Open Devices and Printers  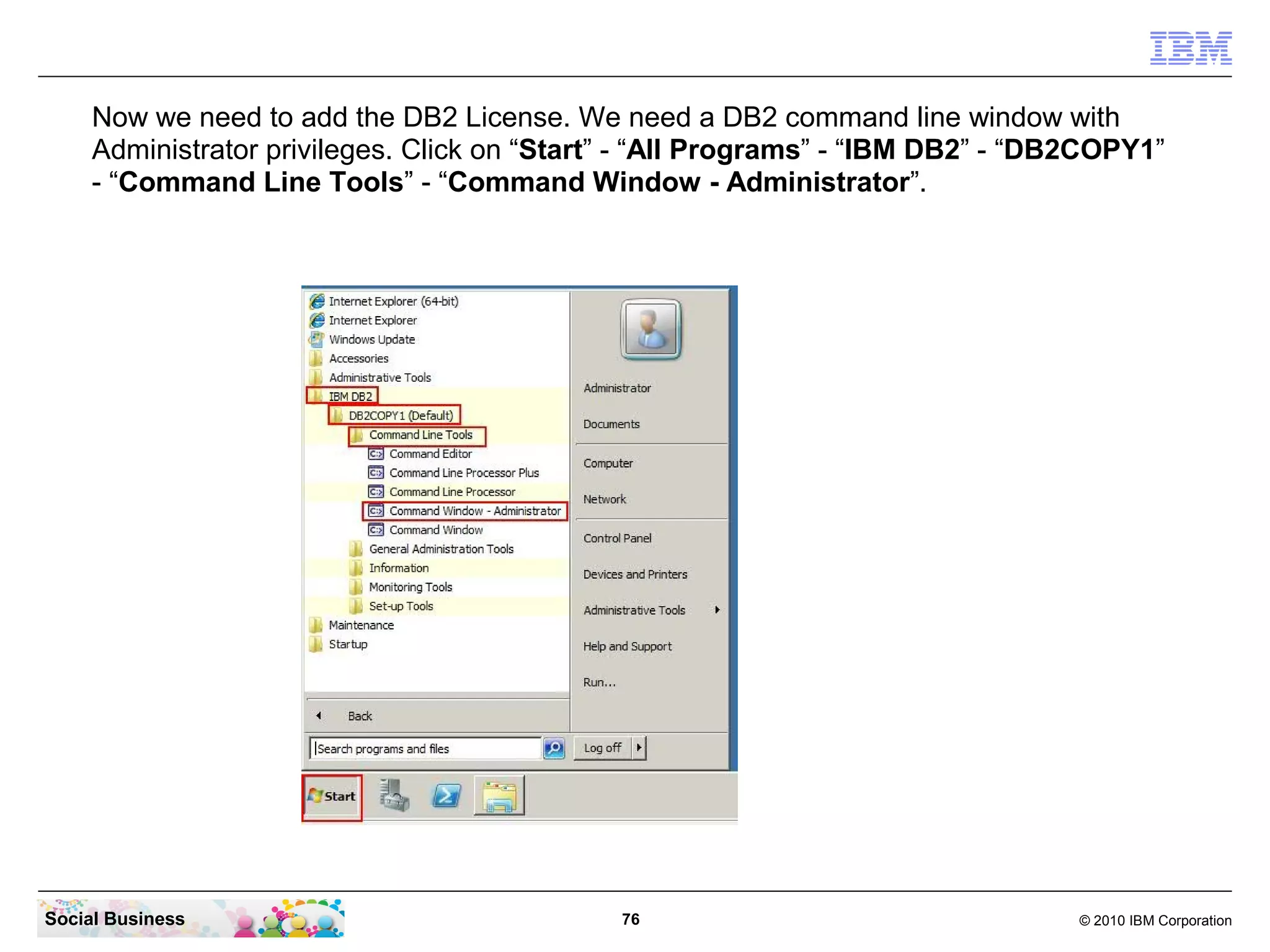(635, 574)
